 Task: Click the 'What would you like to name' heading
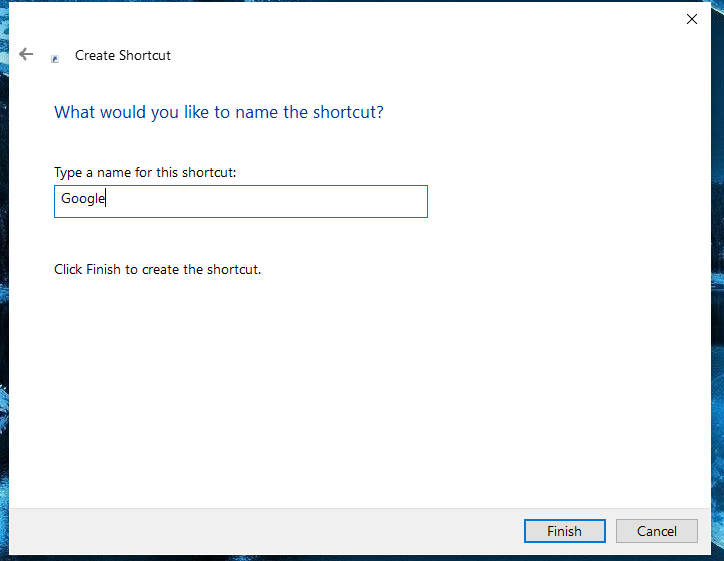[x=218, y=112]
